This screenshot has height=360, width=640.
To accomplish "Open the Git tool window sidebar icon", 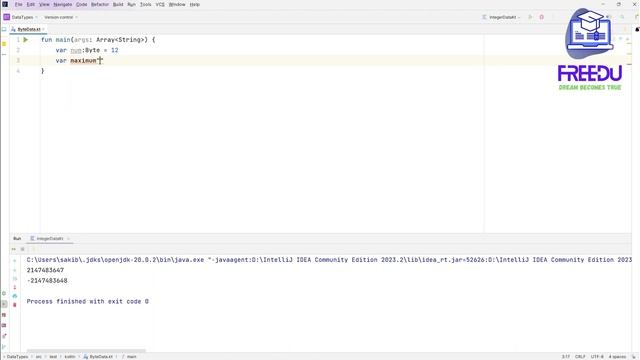I will point(4,347).
